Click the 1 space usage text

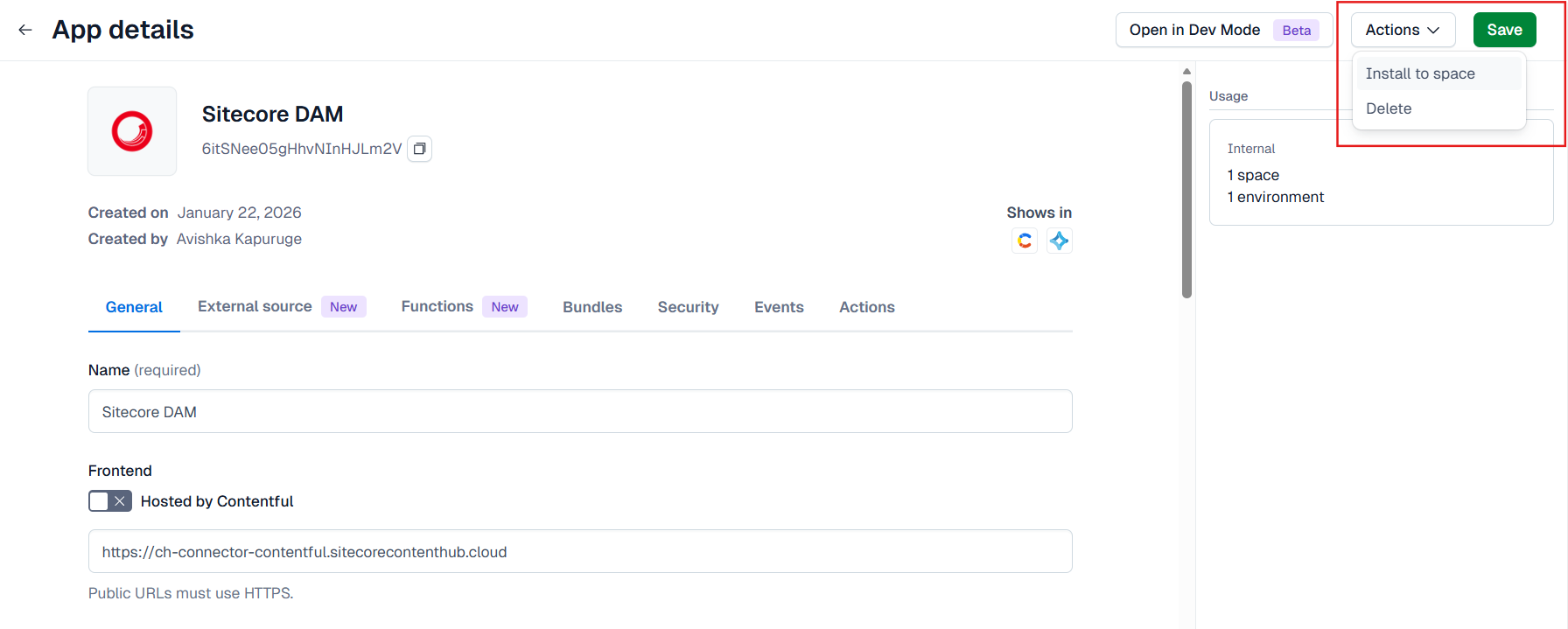tap(1253, 175)
